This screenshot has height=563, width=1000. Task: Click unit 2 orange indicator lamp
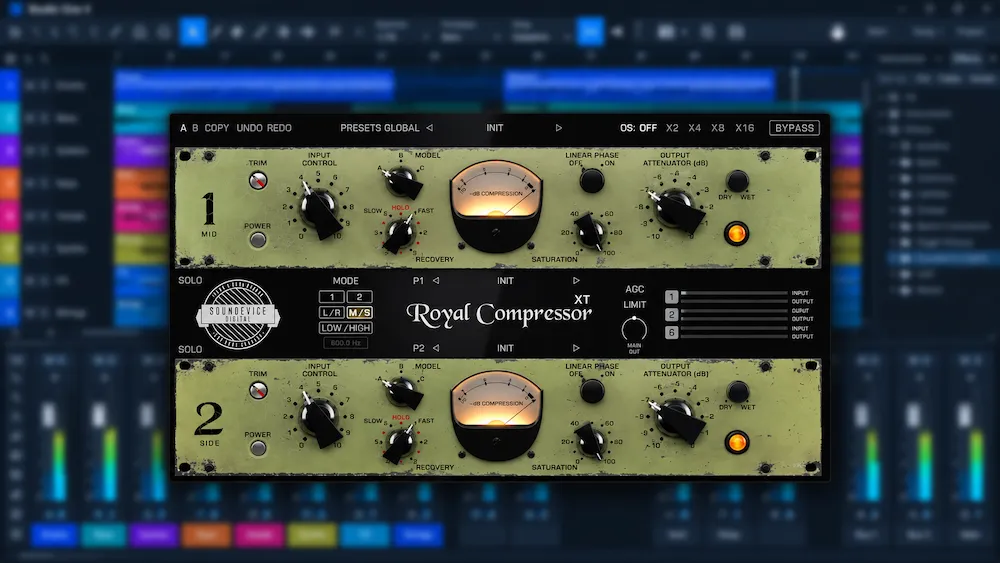coord(737,442)
